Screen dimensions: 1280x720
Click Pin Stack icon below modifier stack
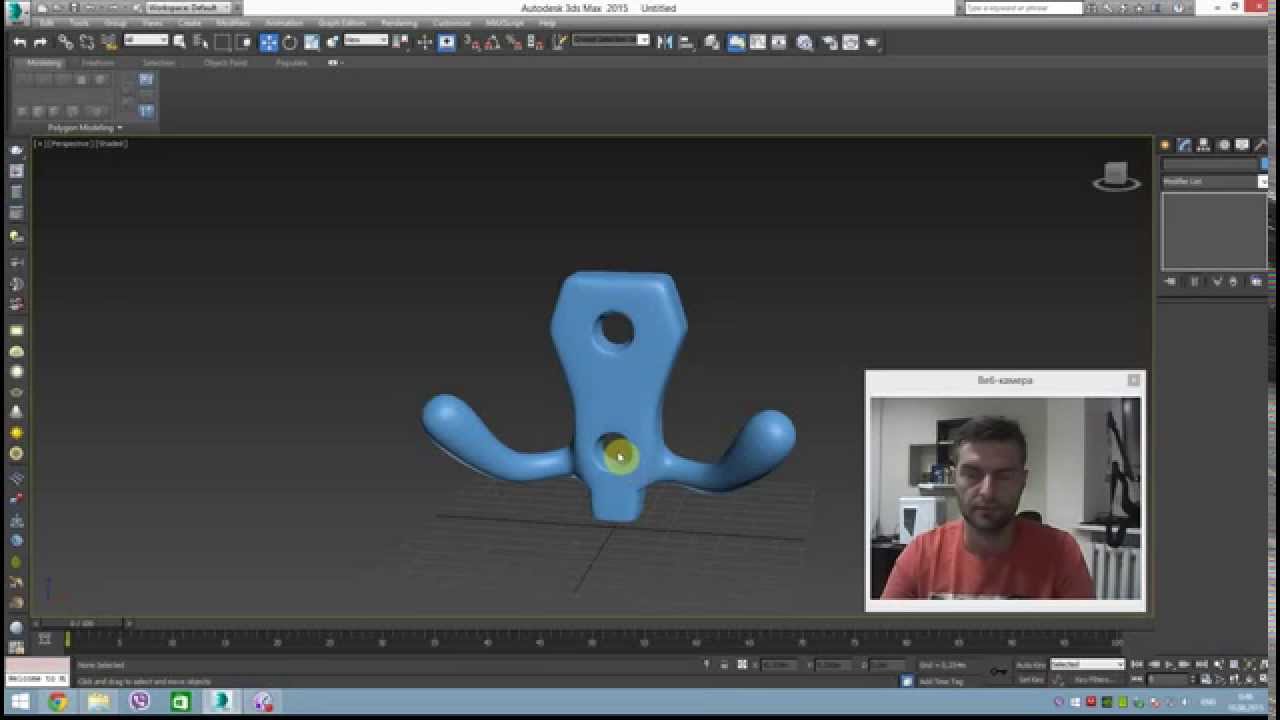1171,282
